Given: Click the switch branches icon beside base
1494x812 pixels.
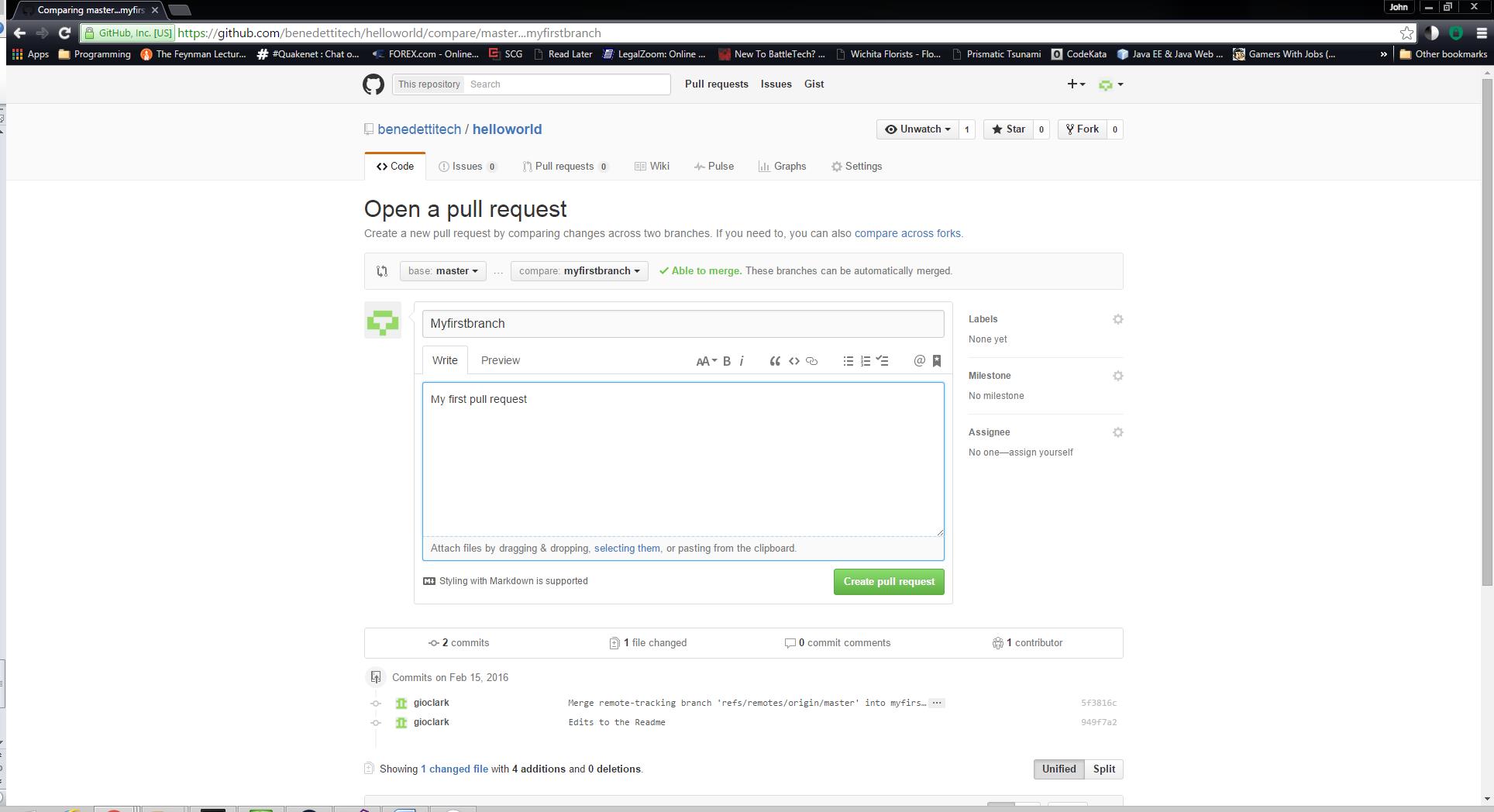Looking at the screenshot, I should [x=382, y=271].
